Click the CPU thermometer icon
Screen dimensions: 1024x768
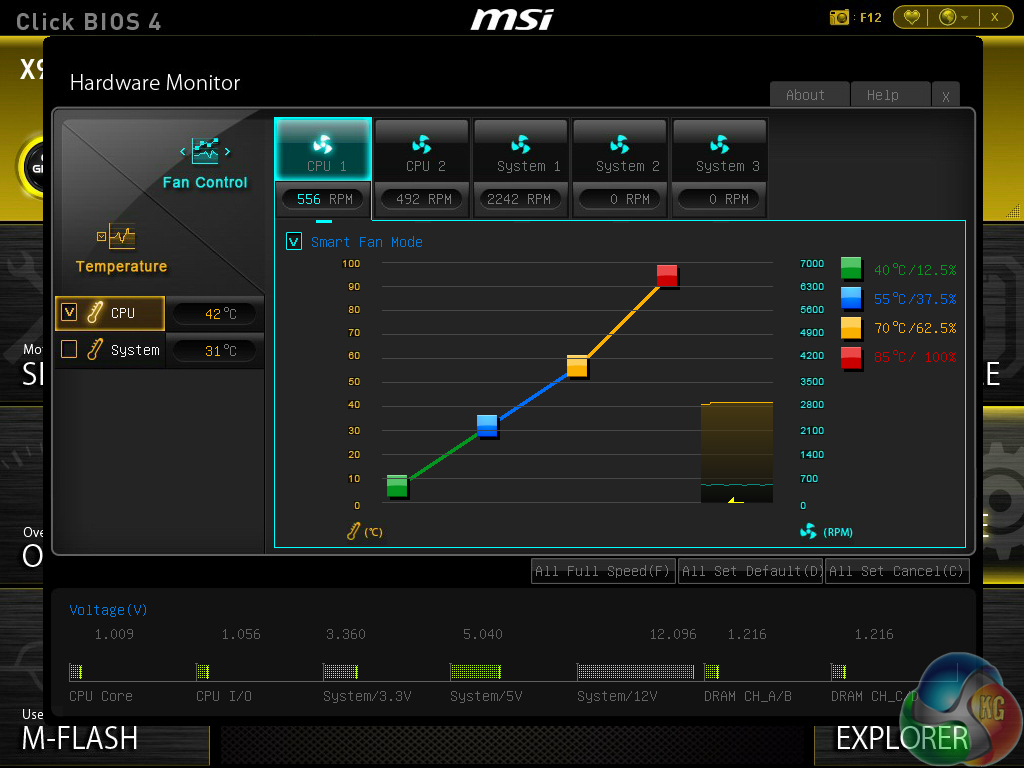pos(95,312)
